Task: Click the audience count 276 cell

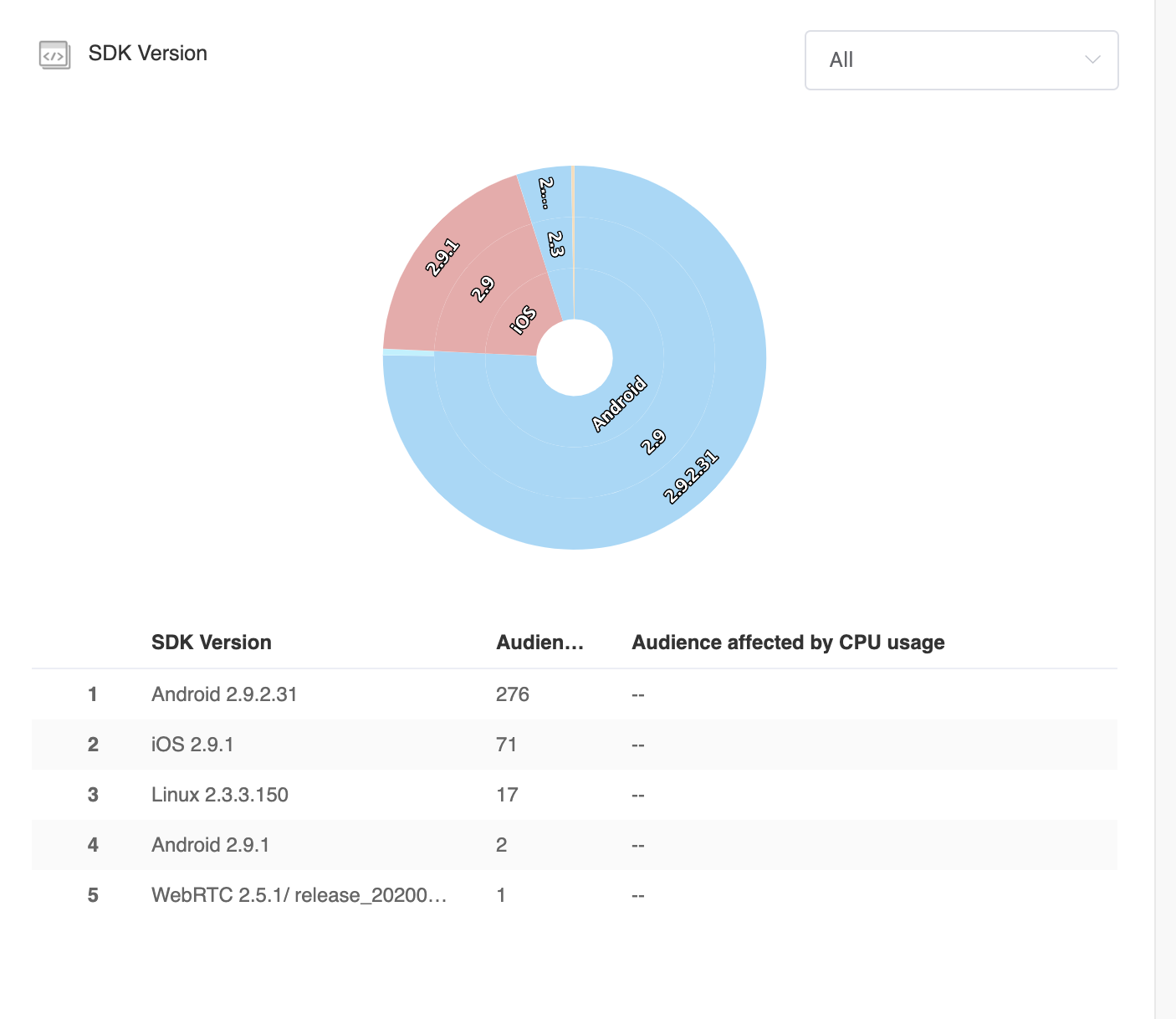Action: click(512, 694)
